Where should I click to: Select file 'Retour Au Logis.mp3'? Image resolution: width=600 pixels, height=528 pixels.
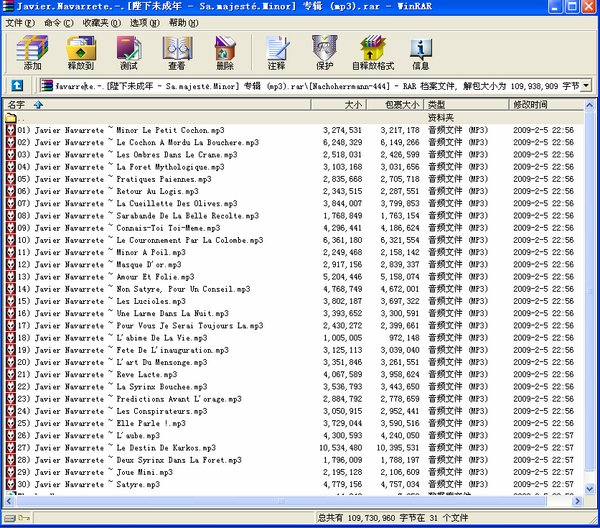coord(108,191)
